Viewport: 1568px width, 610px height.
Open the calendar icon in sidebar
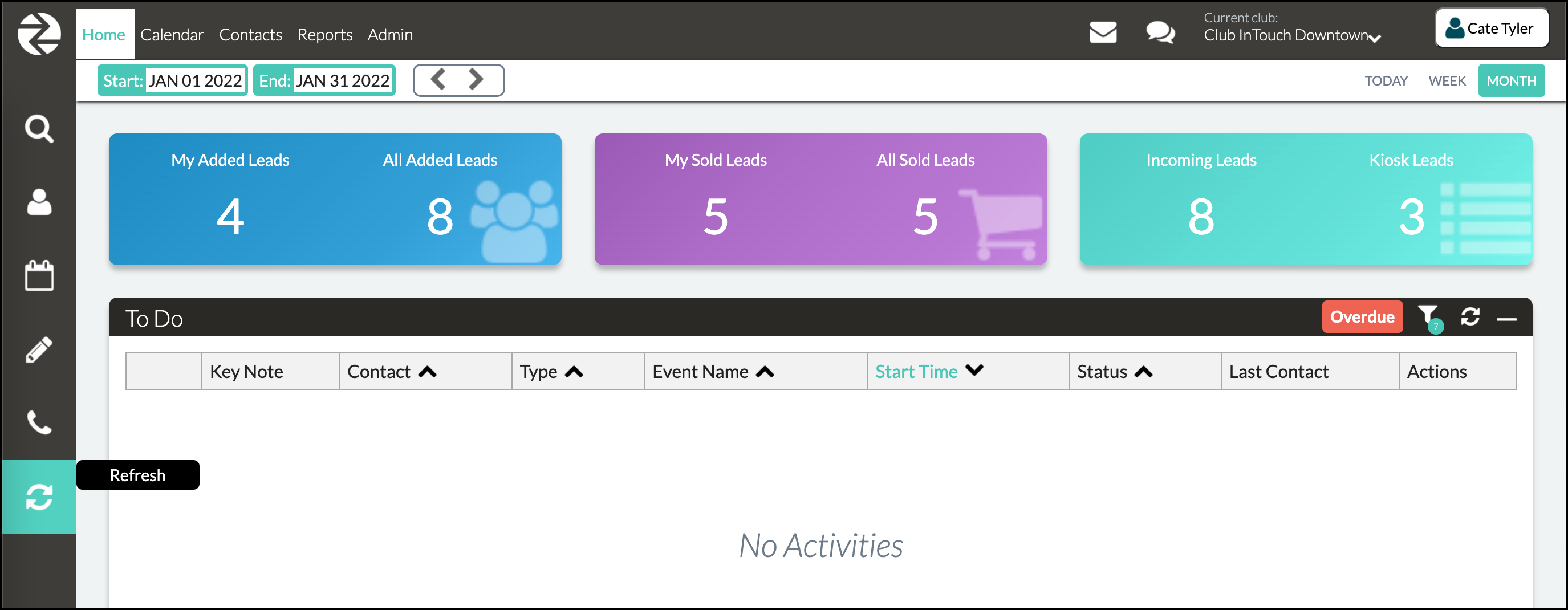coord(39,276)
